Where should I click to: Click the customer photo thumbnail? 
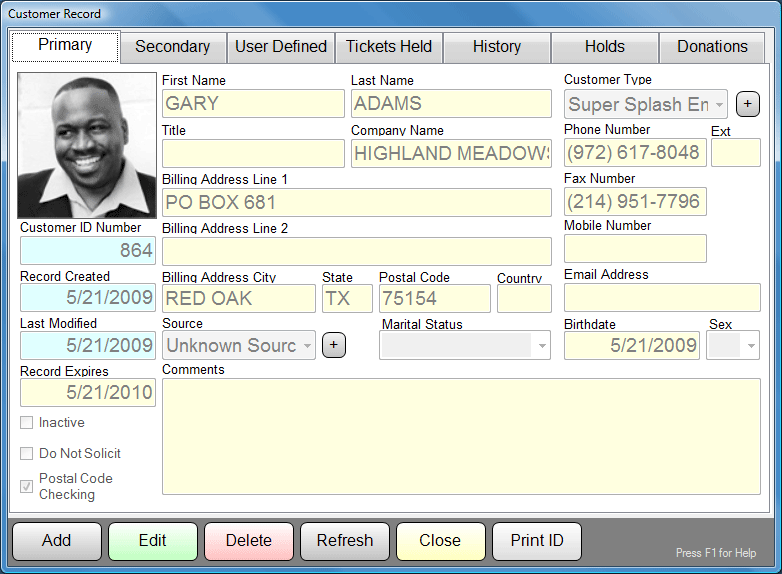click(87, 145)
